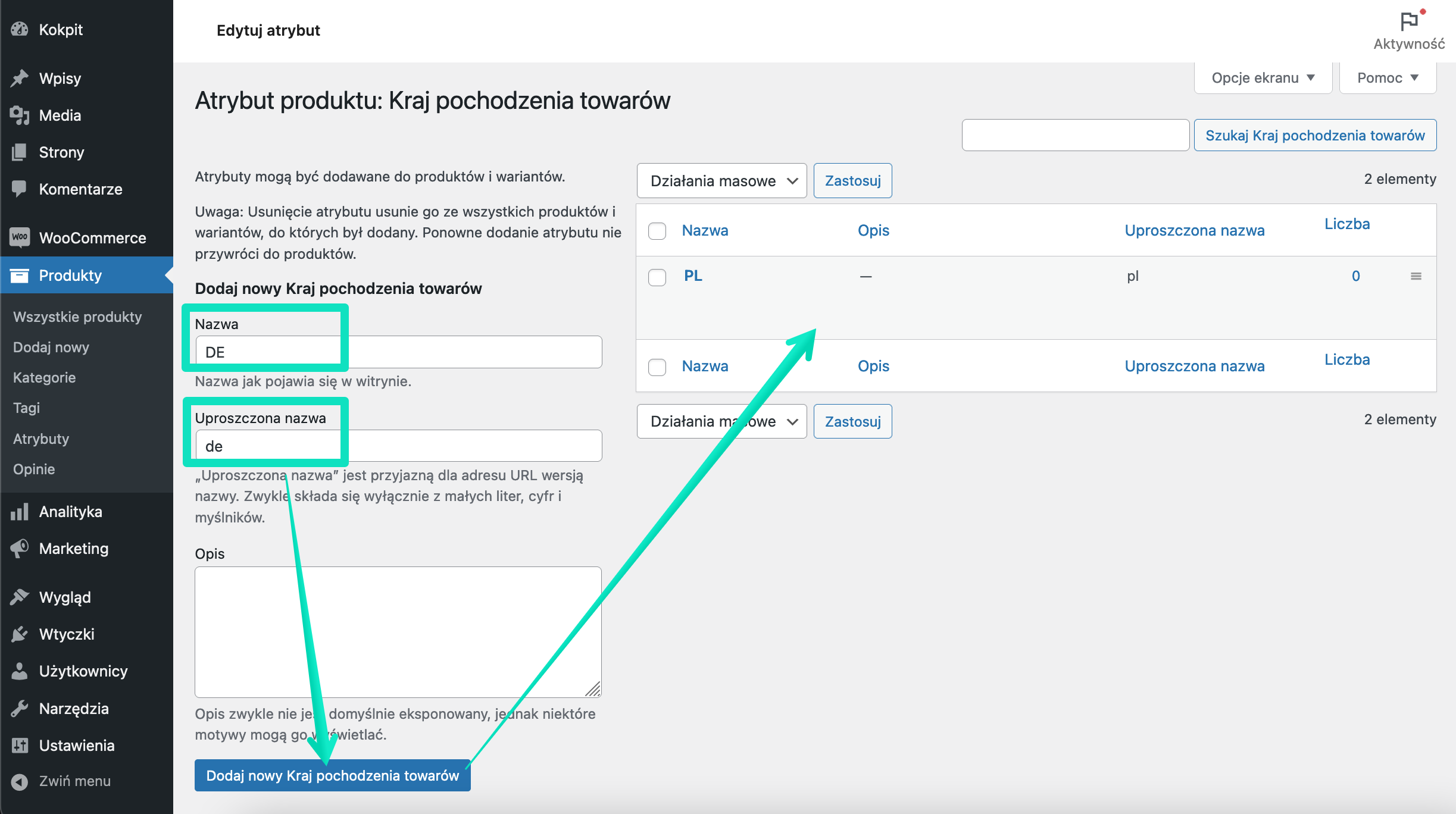Click the Kokpit dashboard icon
The image size is (1456, 814).
(20, 29)
